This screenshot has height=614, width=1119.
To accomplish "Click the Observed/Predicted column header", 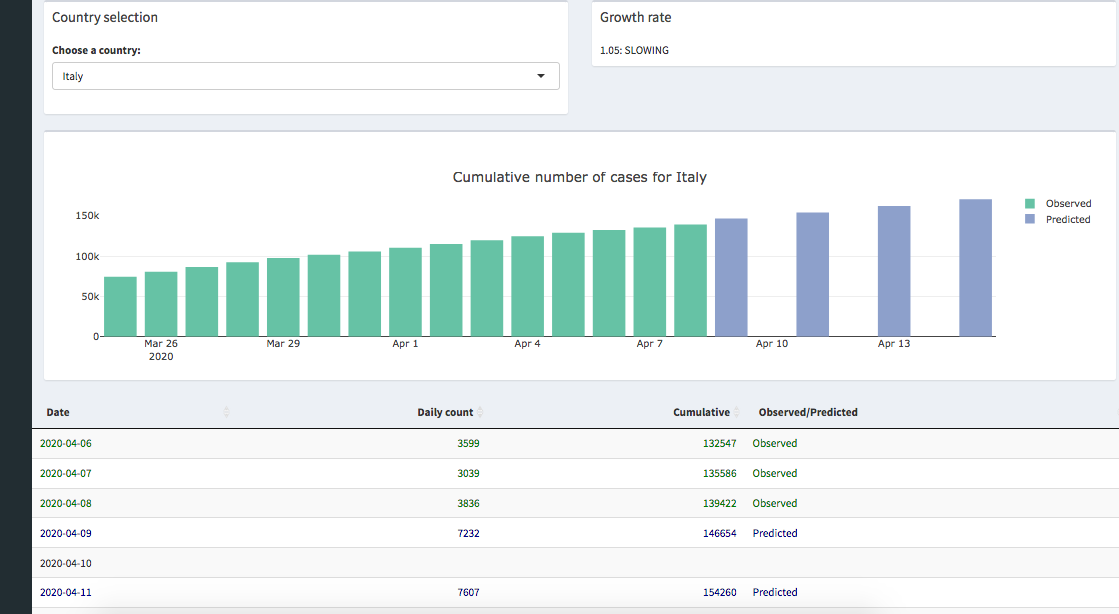I will click(808, 412).
